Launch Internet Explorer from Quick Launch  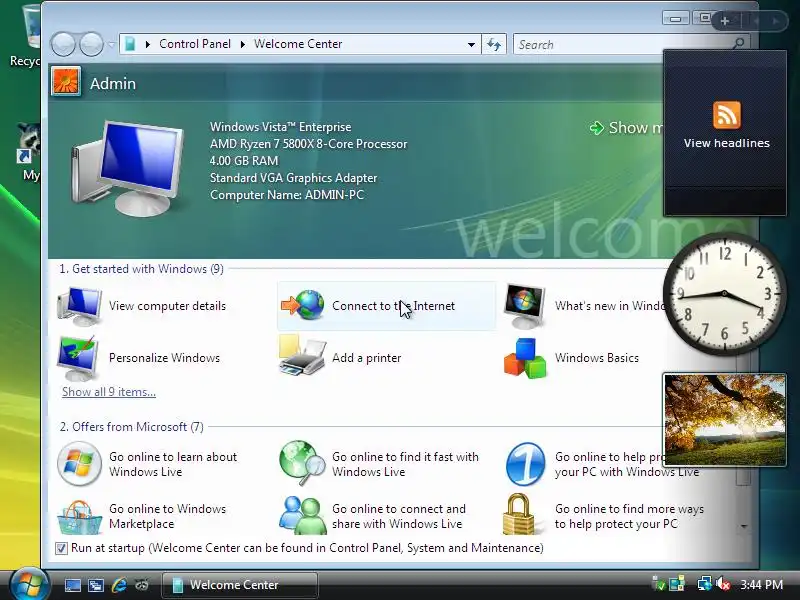click(x=119, y=585)
